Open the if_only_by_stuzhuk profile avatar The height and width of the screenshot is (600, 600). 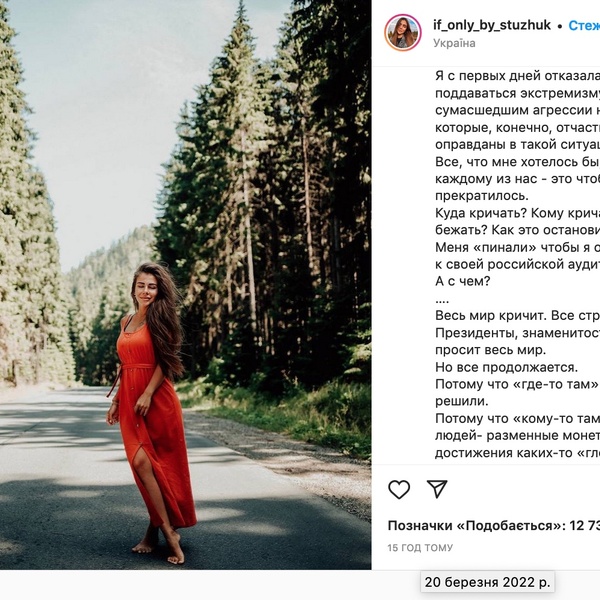coord(403,33)
